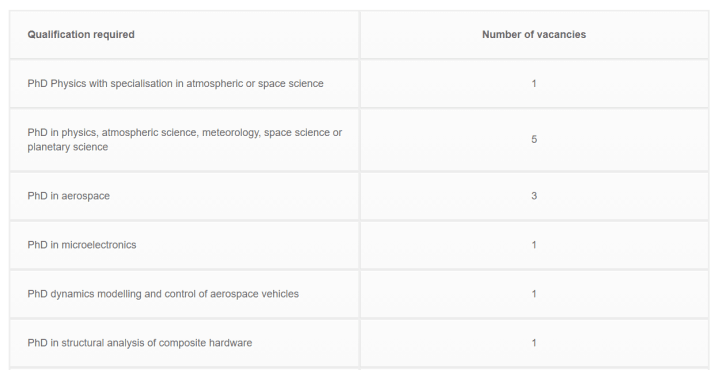The width and height of the screenshot is (720, 370).
Task: Click vacancy count 1 for aerospace vehicles
Action: tap(534, 294)
